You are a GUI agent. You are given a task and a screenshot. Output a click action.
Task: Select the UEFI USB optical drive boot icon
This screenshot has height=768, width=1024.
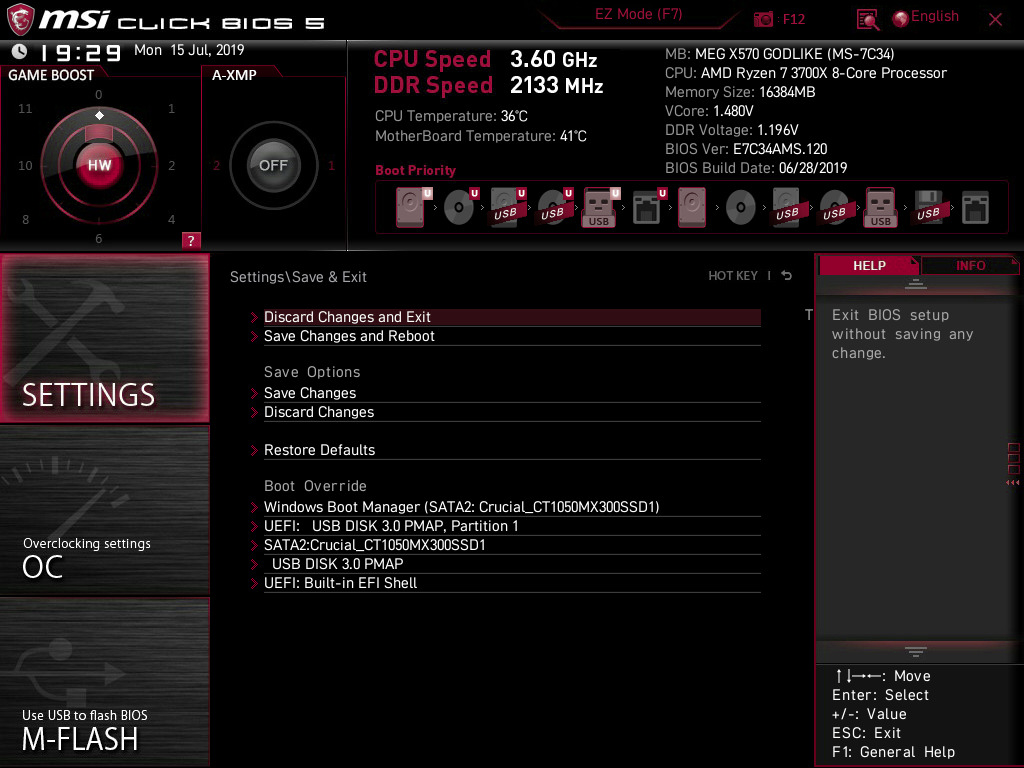554,207
